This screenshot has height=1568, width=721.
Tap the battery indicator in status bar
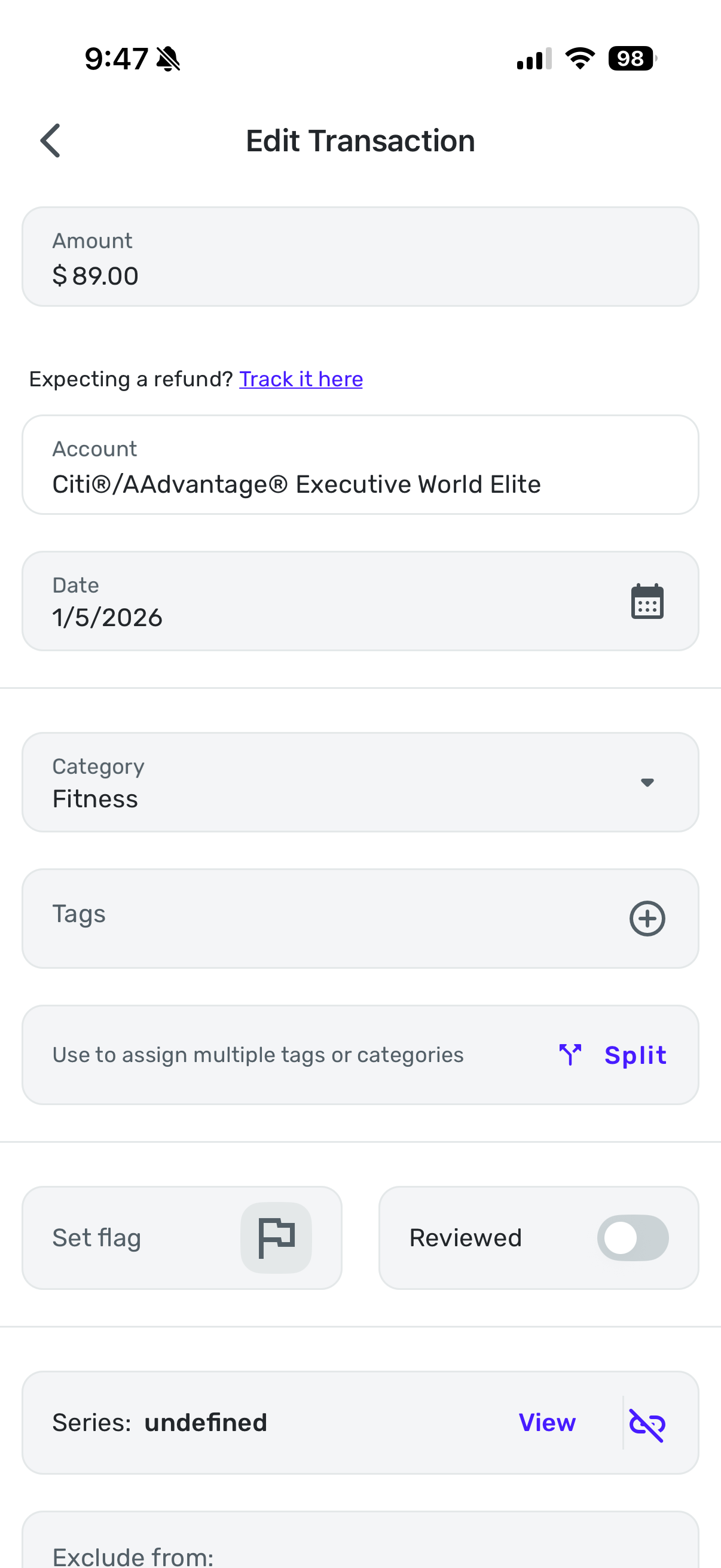click(x=632, y=59)
